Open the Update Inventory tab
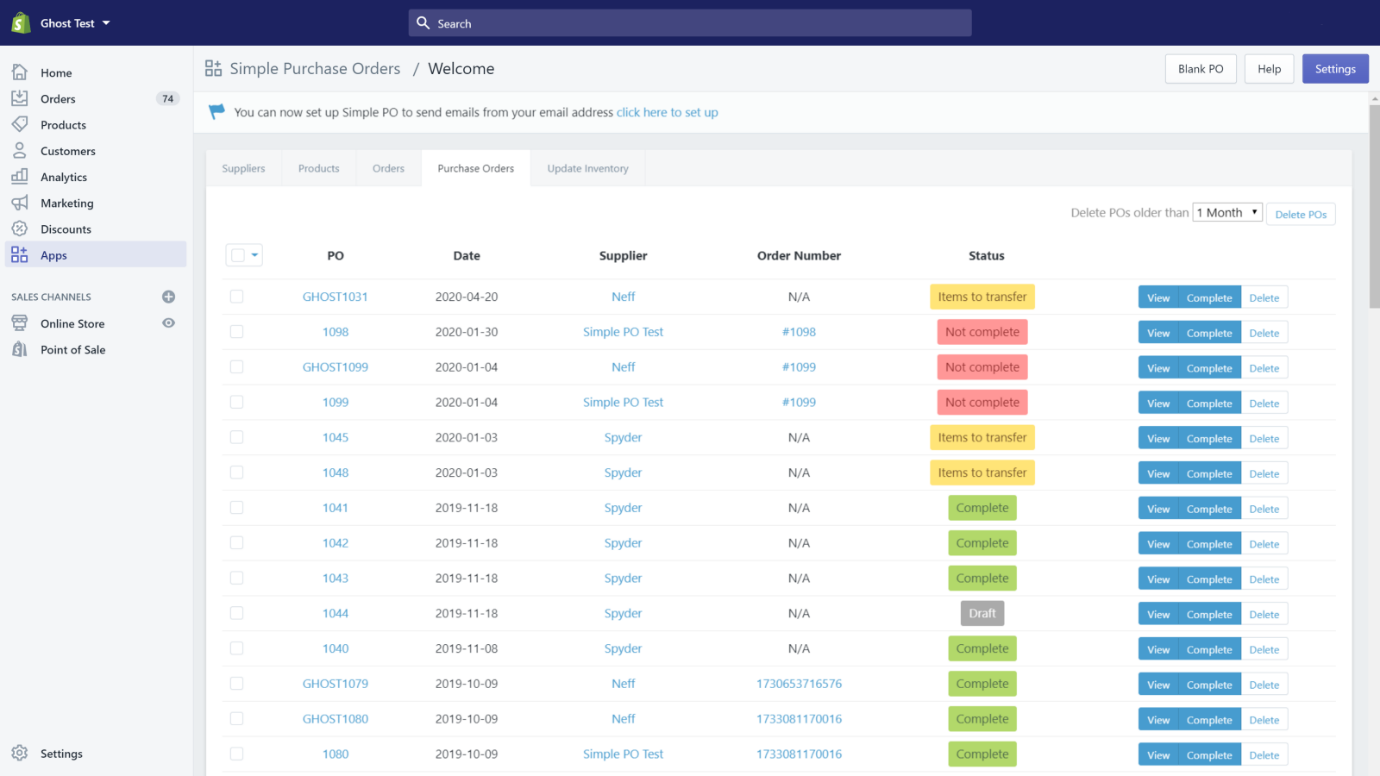 tap(588, 168)
